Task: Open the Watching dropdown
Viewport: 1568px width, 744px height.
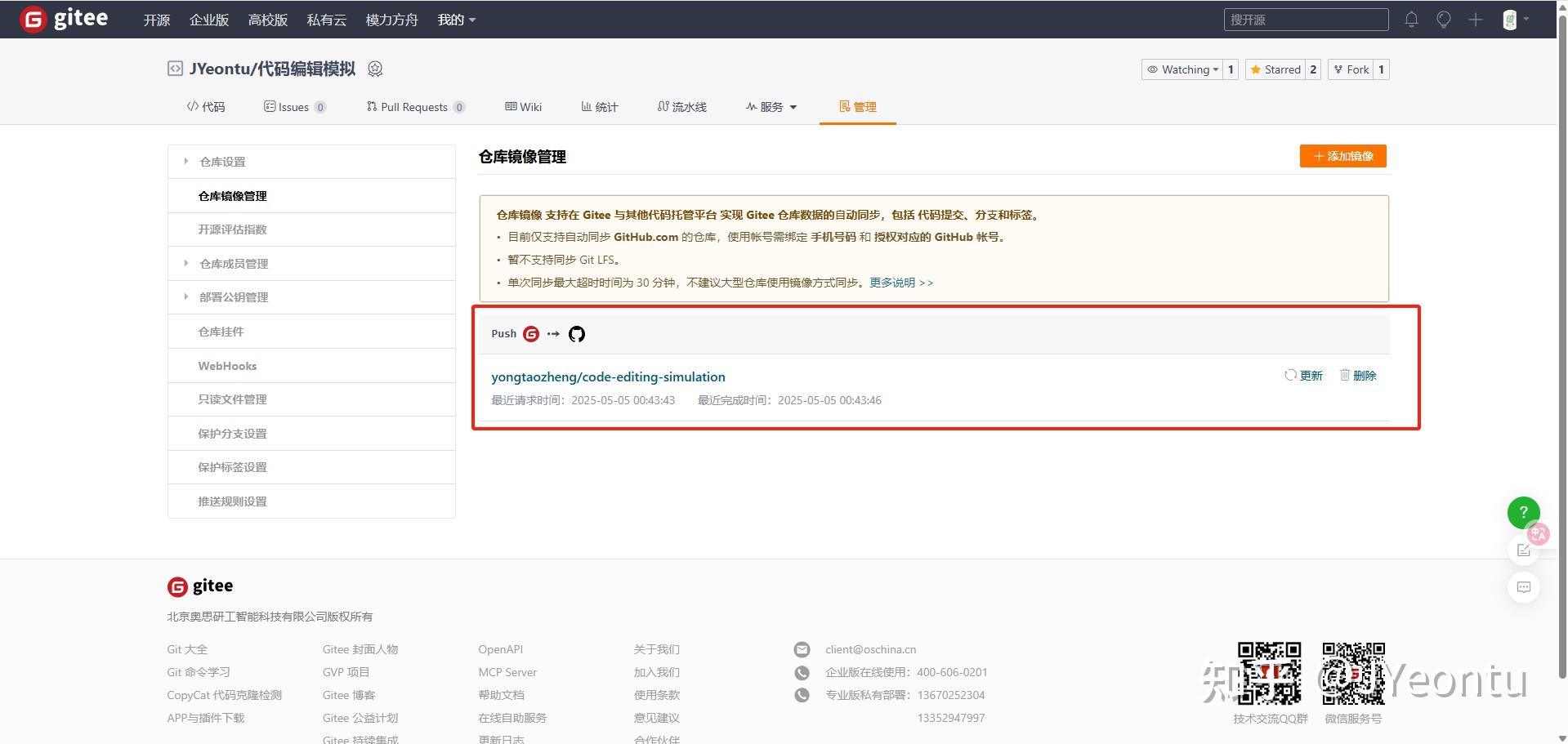Action: [1183, 69]
